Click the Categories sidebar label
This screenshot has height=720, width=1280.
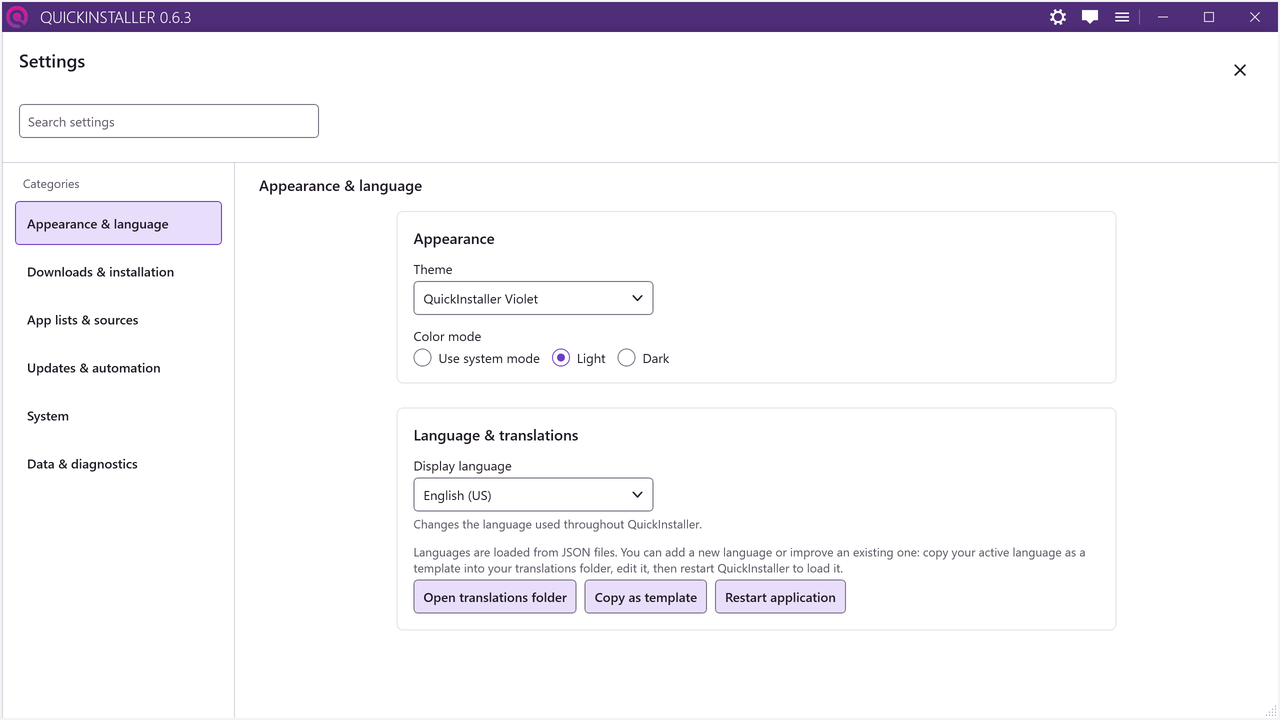(51, 184)
